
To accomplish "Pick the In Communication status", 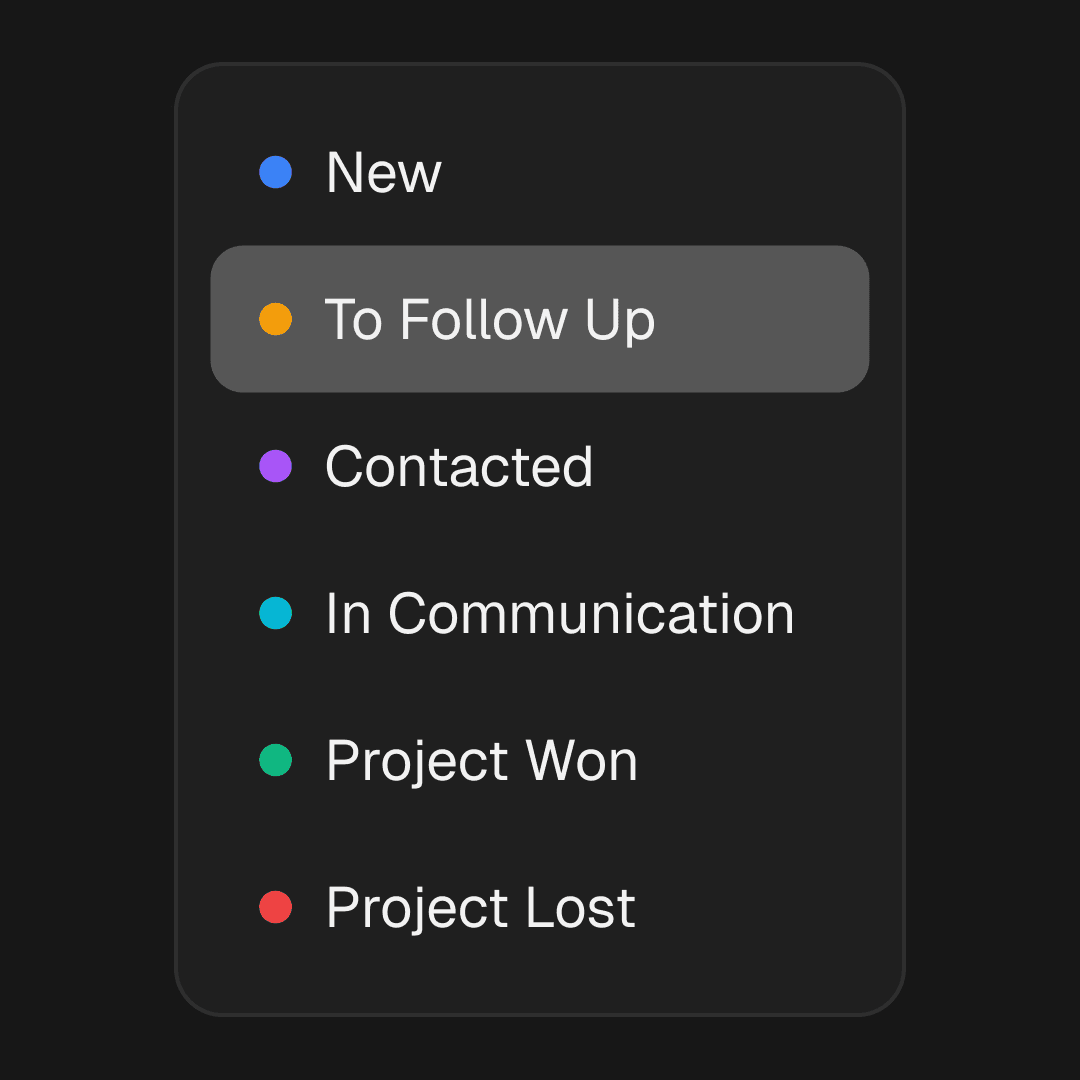I will point(559,614).
